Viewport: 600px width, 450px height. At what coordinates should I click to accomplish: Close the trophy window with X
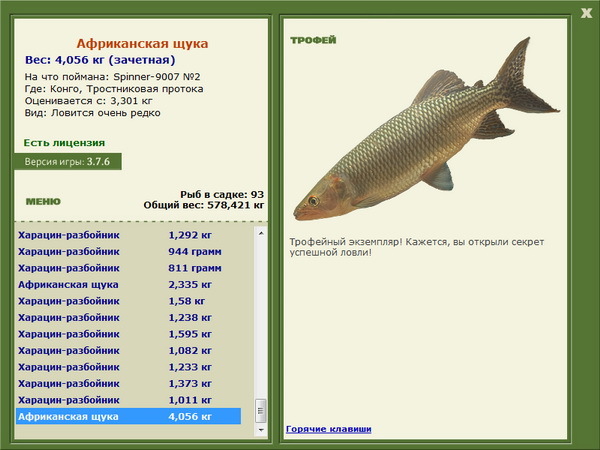pos(586,13)
